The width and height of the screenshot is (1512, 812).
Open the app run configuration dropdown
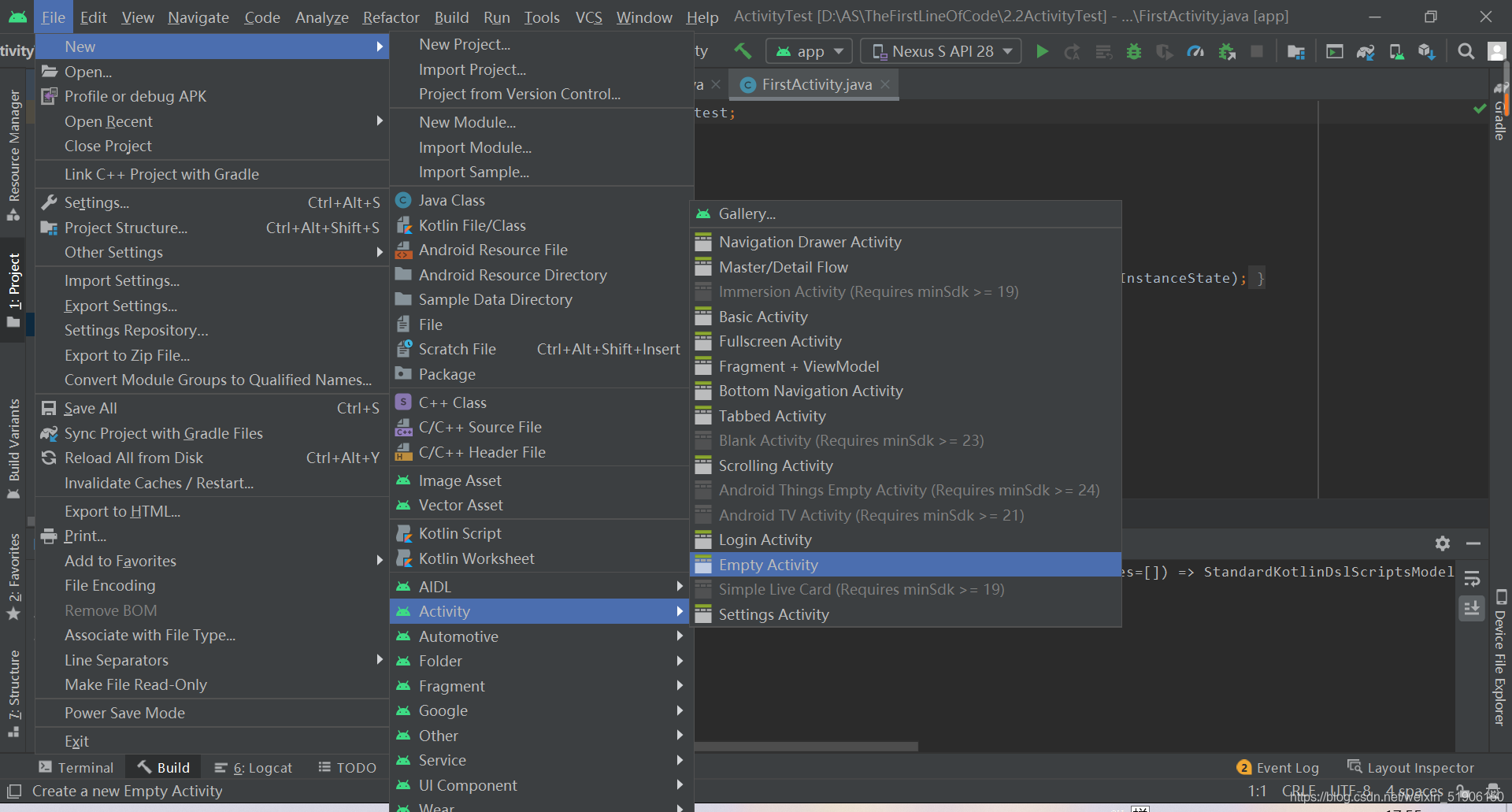(x=809, y=52)
